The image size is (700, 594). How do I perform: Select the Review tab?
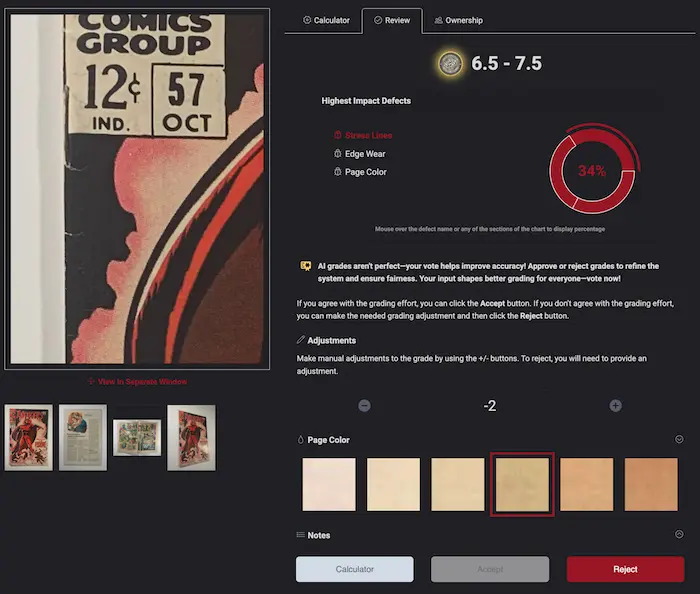click(x=392, y=20)
